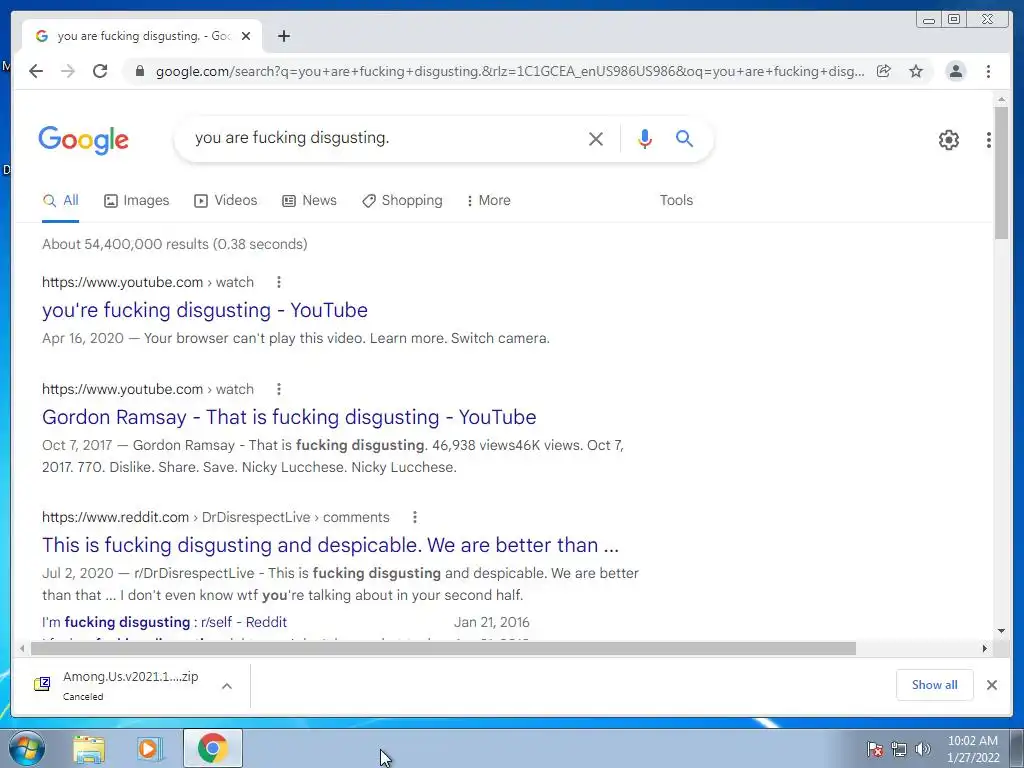Click the horizontal scrollbar thumb
The width and height of the screenshot is (1024, 768).
443,648
